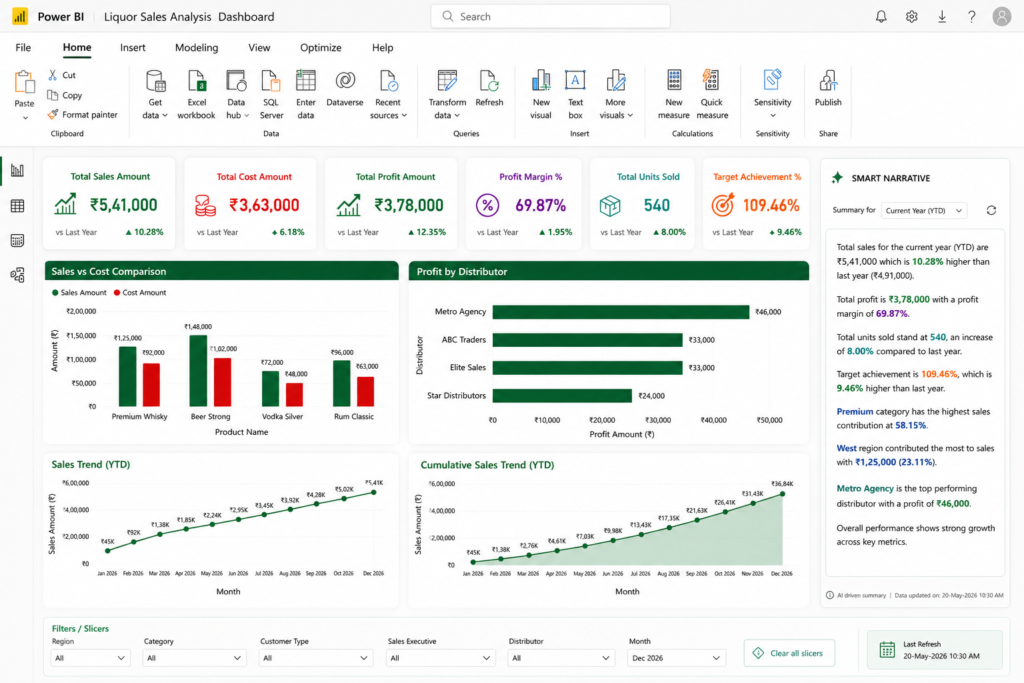
Task: Expand the Recent sources dropdown
Action: pos(404,116)
